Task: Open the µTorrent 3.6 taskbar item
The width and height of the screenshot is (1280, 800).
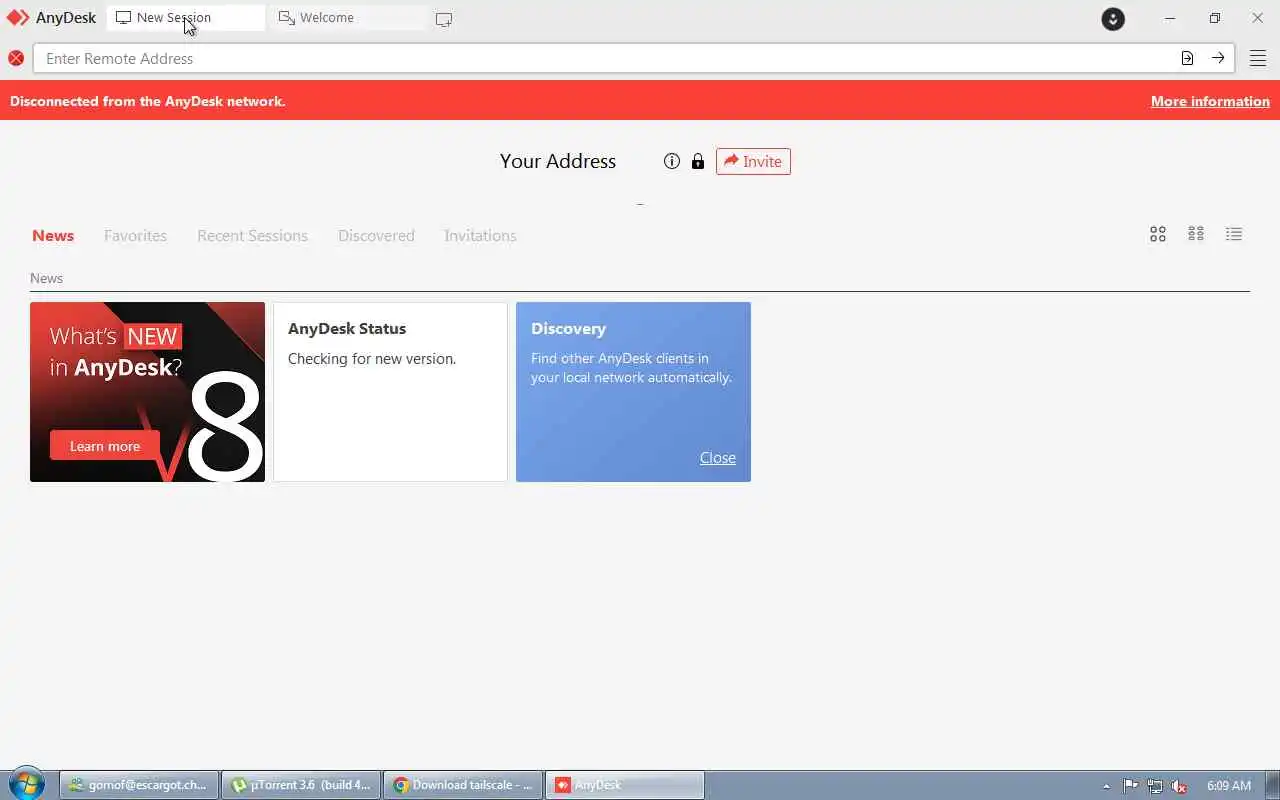Action: point(301,785)
